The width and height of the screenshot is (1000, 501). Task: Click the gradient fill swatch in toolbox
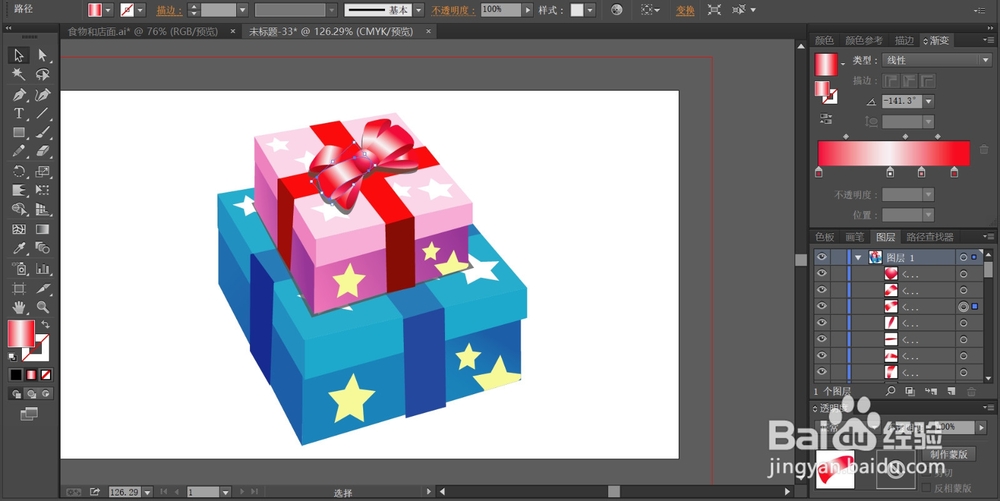click(x=21, y=333)
